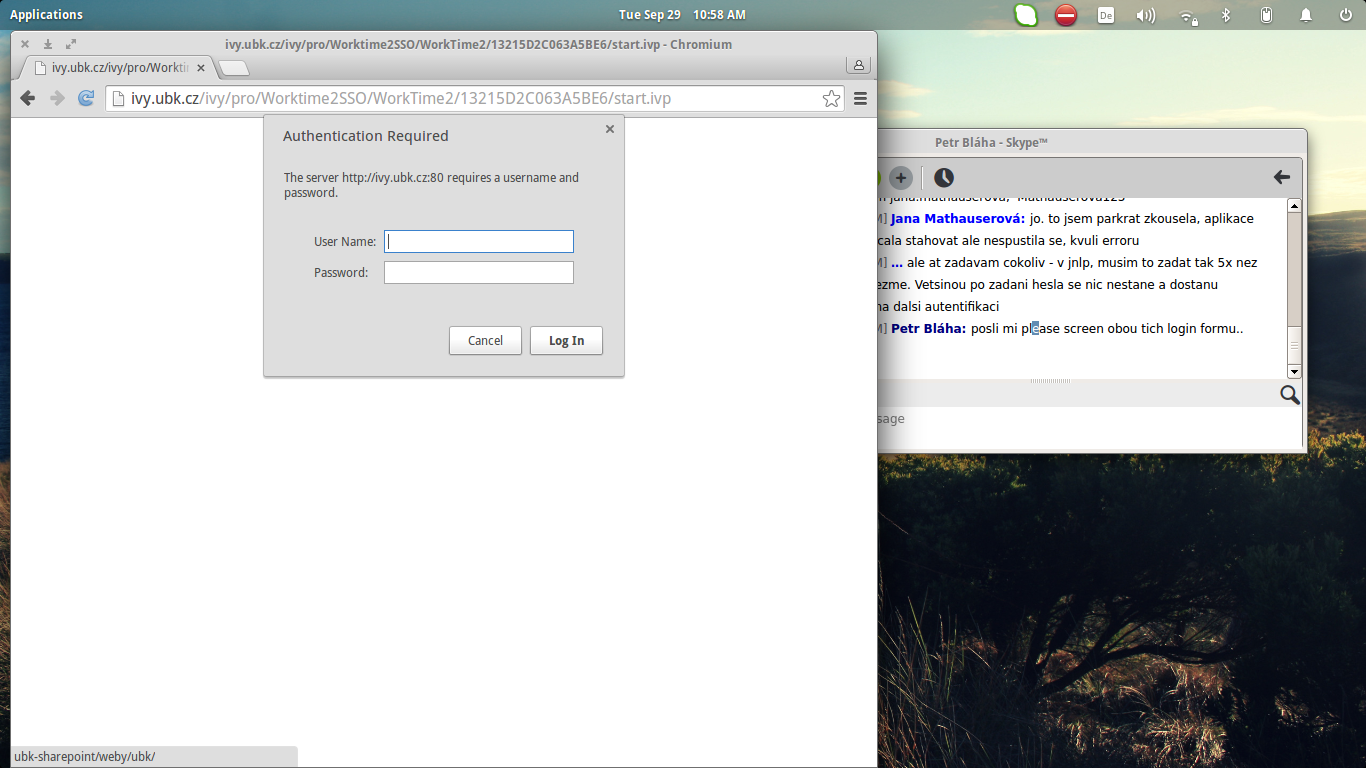1366x768 pixels.
Task: Open notifications bell indicator
Action: pos(1306,15)
